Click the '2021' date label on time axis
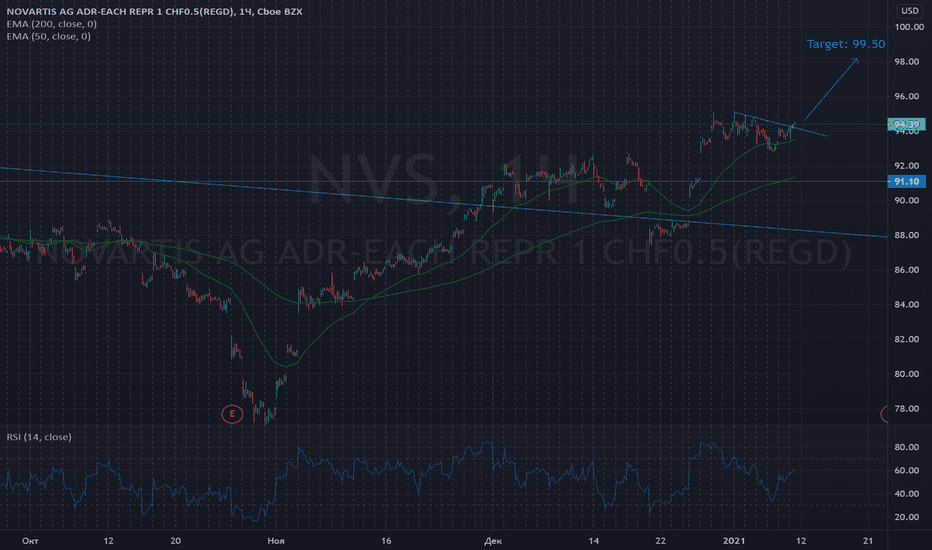Screen dimensions: 932x550 (x=733, y=541)
